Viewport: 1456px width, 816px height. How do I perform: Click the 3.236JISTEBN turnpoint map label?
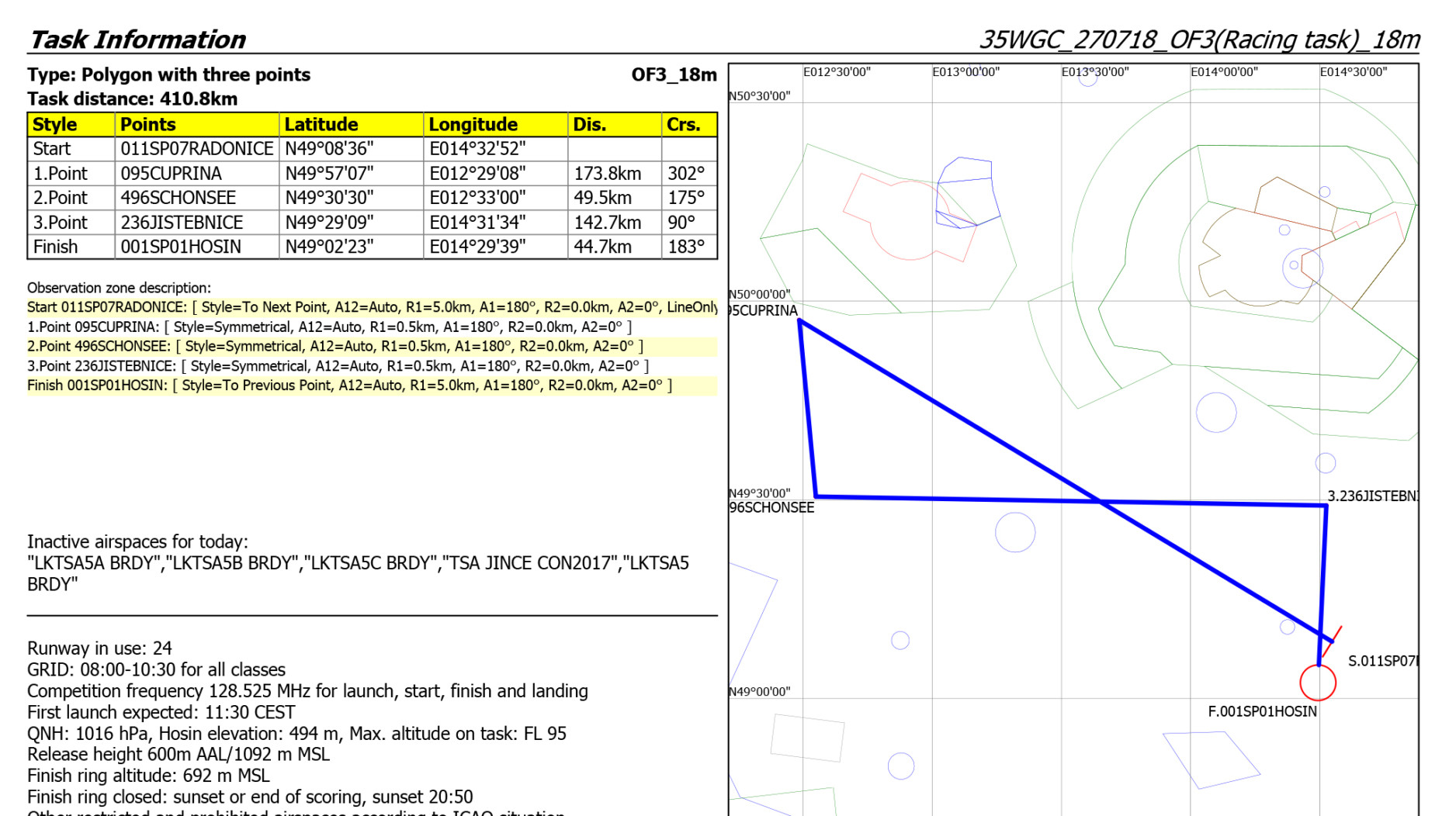click(1371, 496)
